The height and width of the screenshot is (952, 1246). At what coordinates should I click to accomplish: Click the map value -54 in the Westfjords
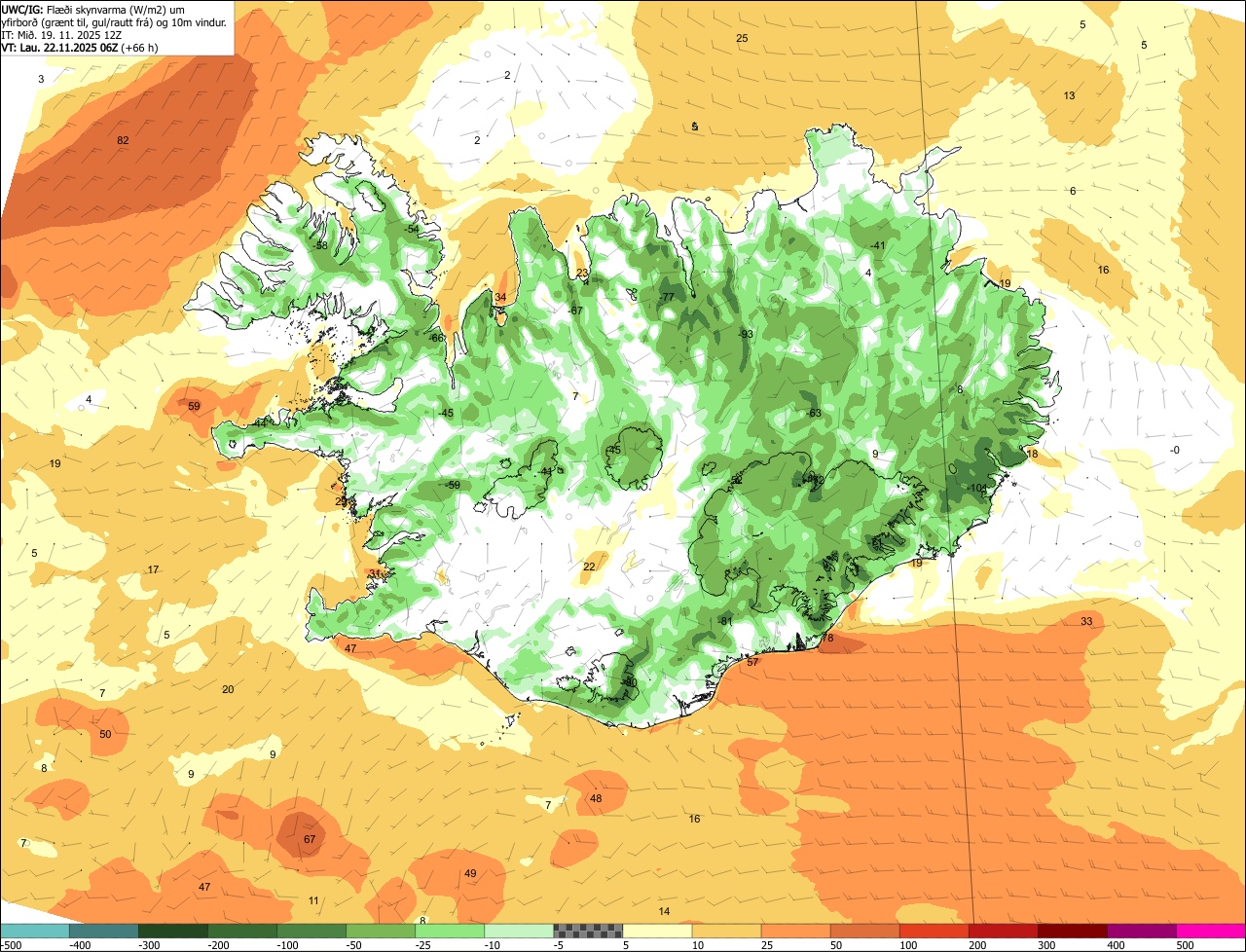click(413, 229)
